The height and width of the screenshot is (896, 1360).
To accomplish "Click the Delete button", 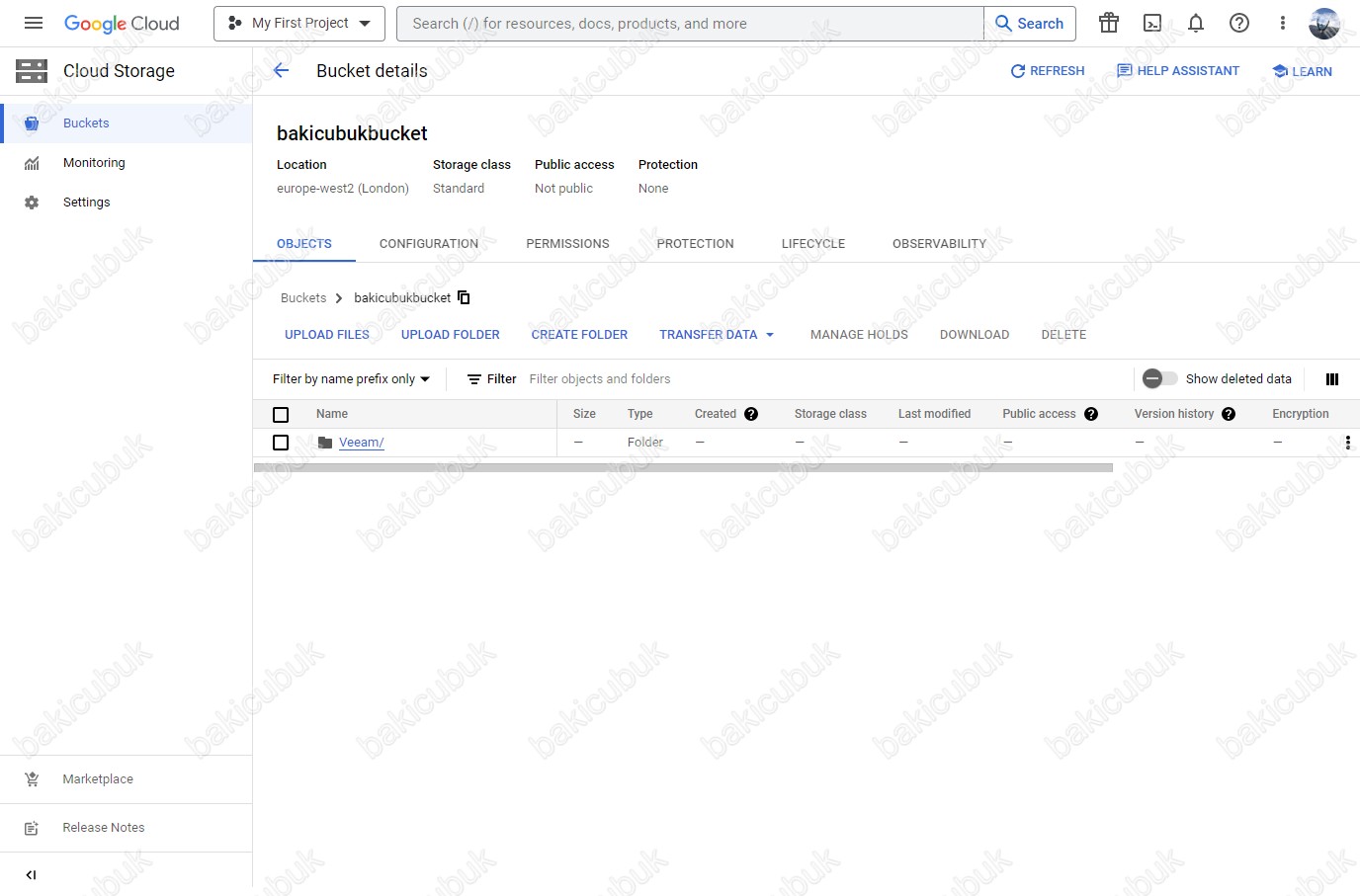I will click(x=1063, y=335).
